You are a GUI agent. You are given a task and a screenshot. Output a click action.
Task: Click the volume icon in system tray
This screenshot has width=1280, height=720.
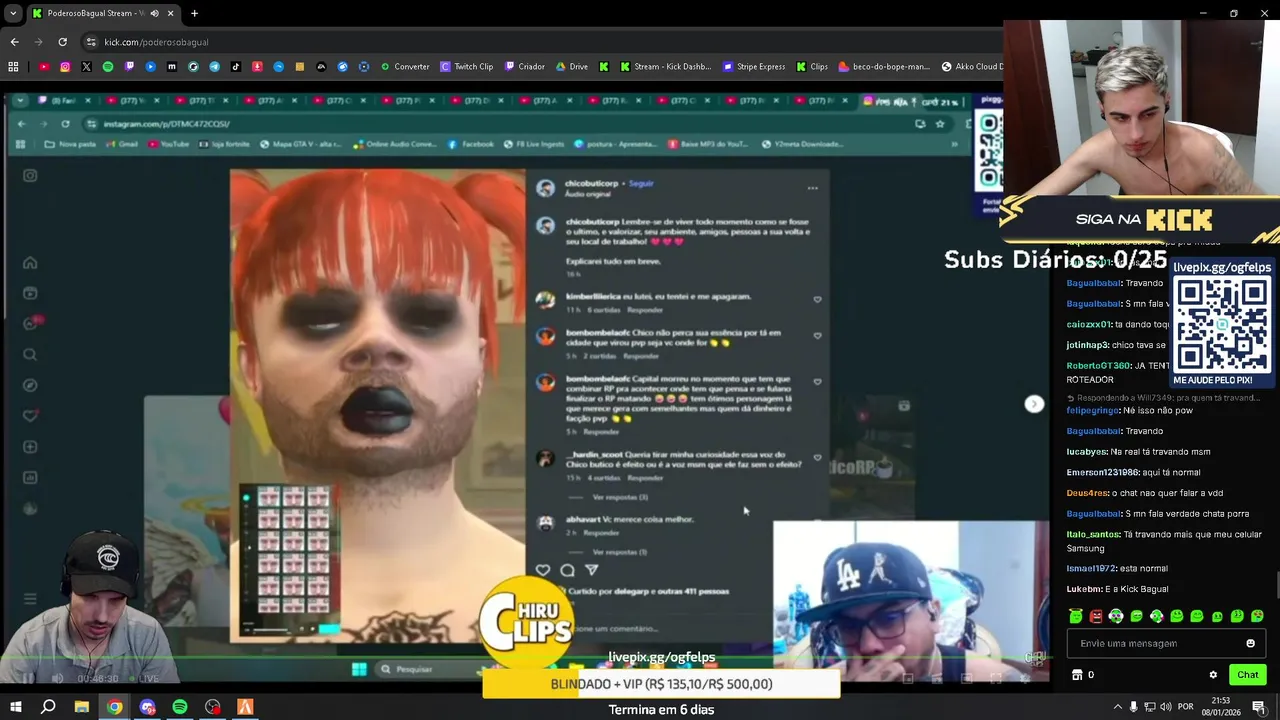click(x=1166, y=707)
